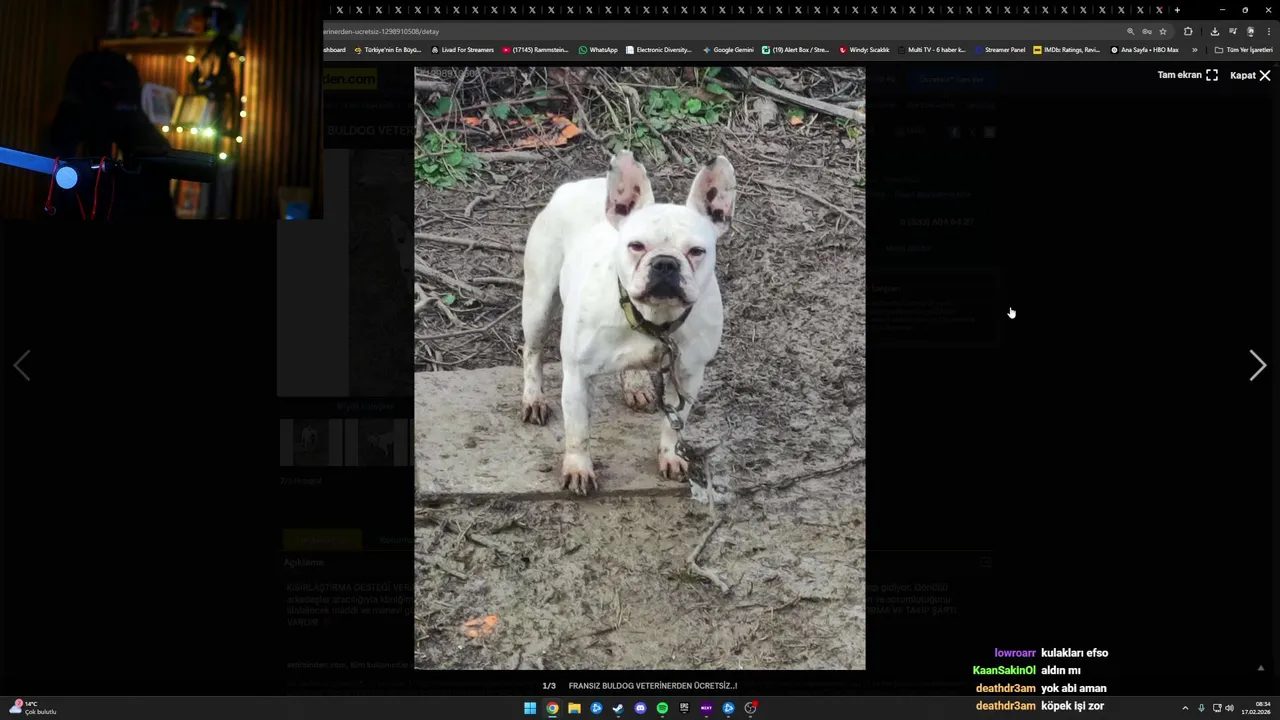Open the IMDb Ratings bookmark

(1066, 50)
